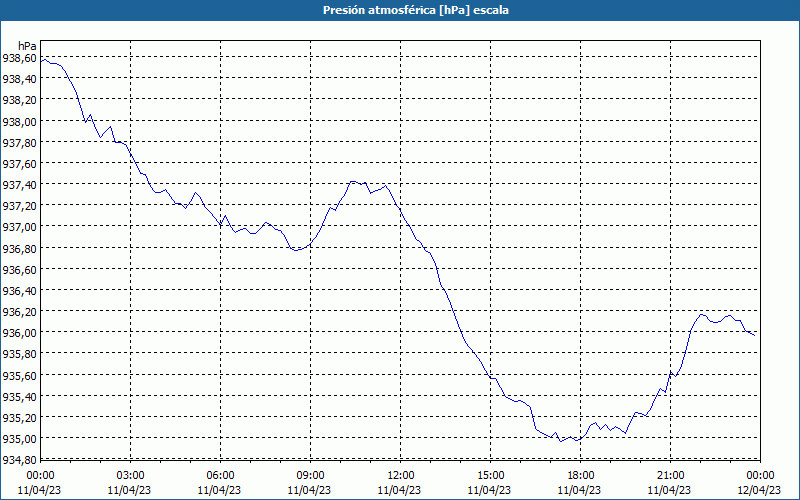Click the 12/04/23 date label
The width and height of the screenshot is (800, 500).
pyautogui.click(x=760, y=490)
